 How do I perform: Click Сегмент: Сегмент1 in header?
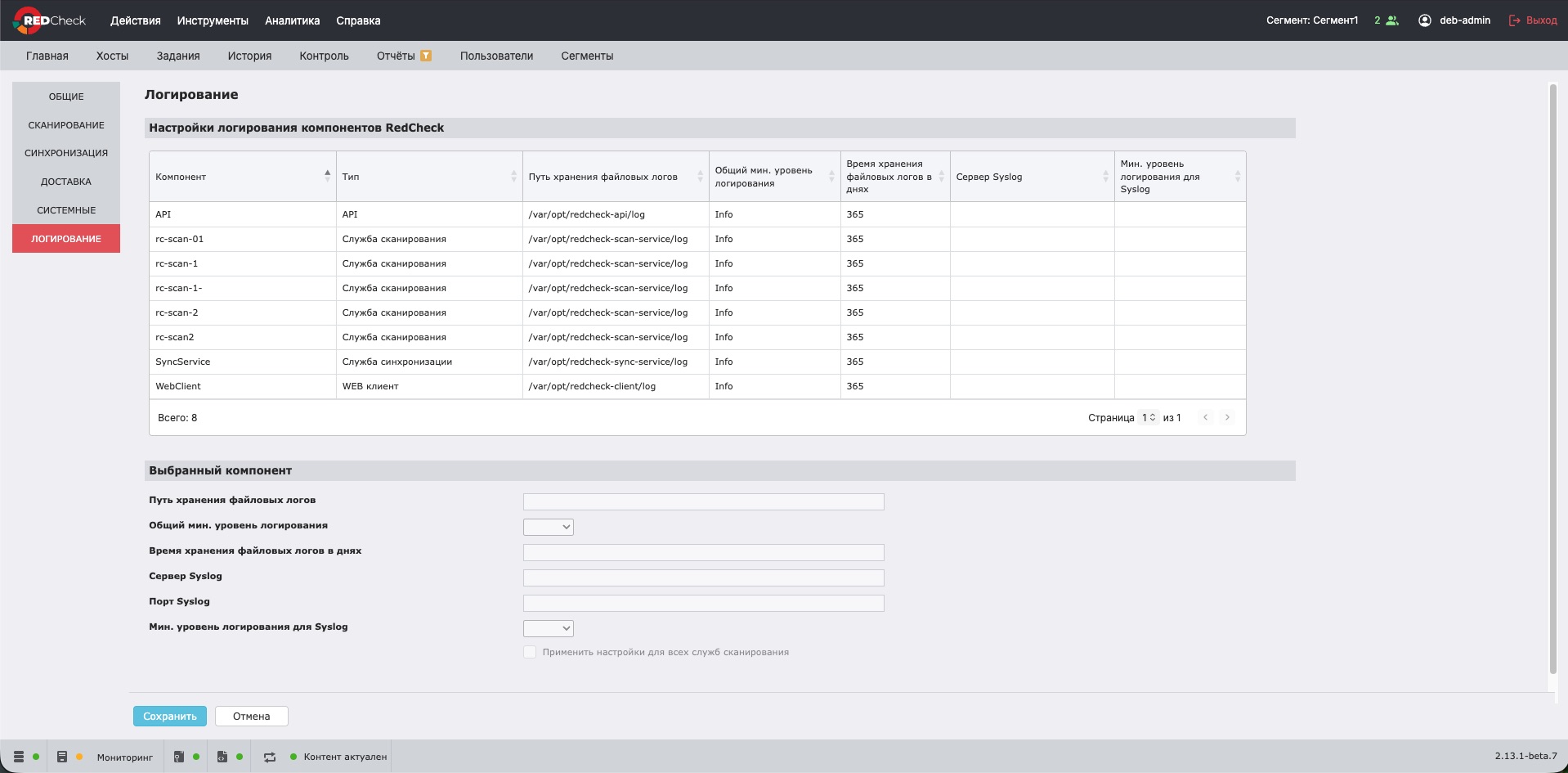tap(1312, 20)
